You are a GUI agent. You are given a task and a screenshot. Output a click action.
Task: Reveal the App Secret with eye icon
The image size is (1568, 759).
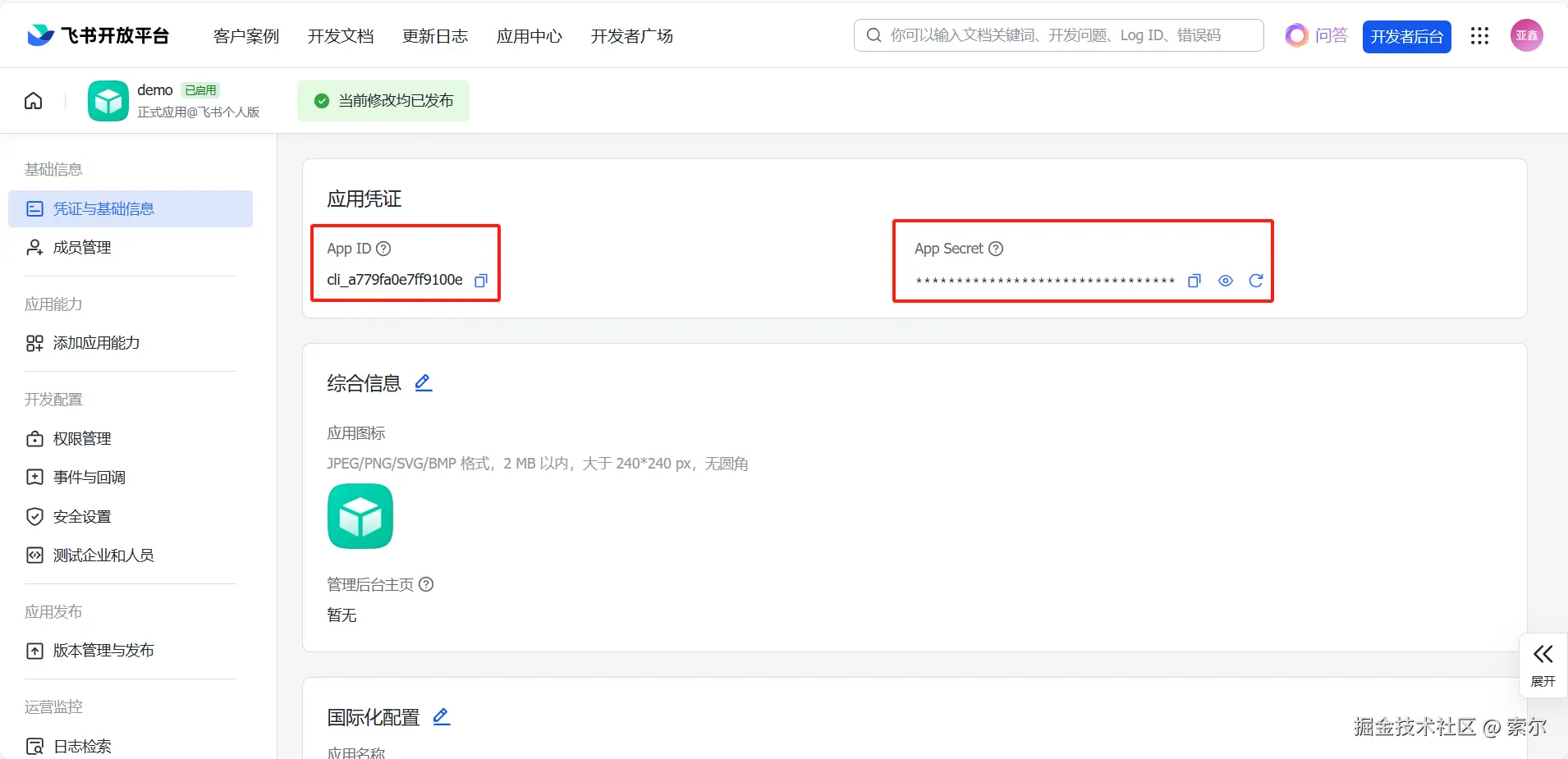(1226, 281)
